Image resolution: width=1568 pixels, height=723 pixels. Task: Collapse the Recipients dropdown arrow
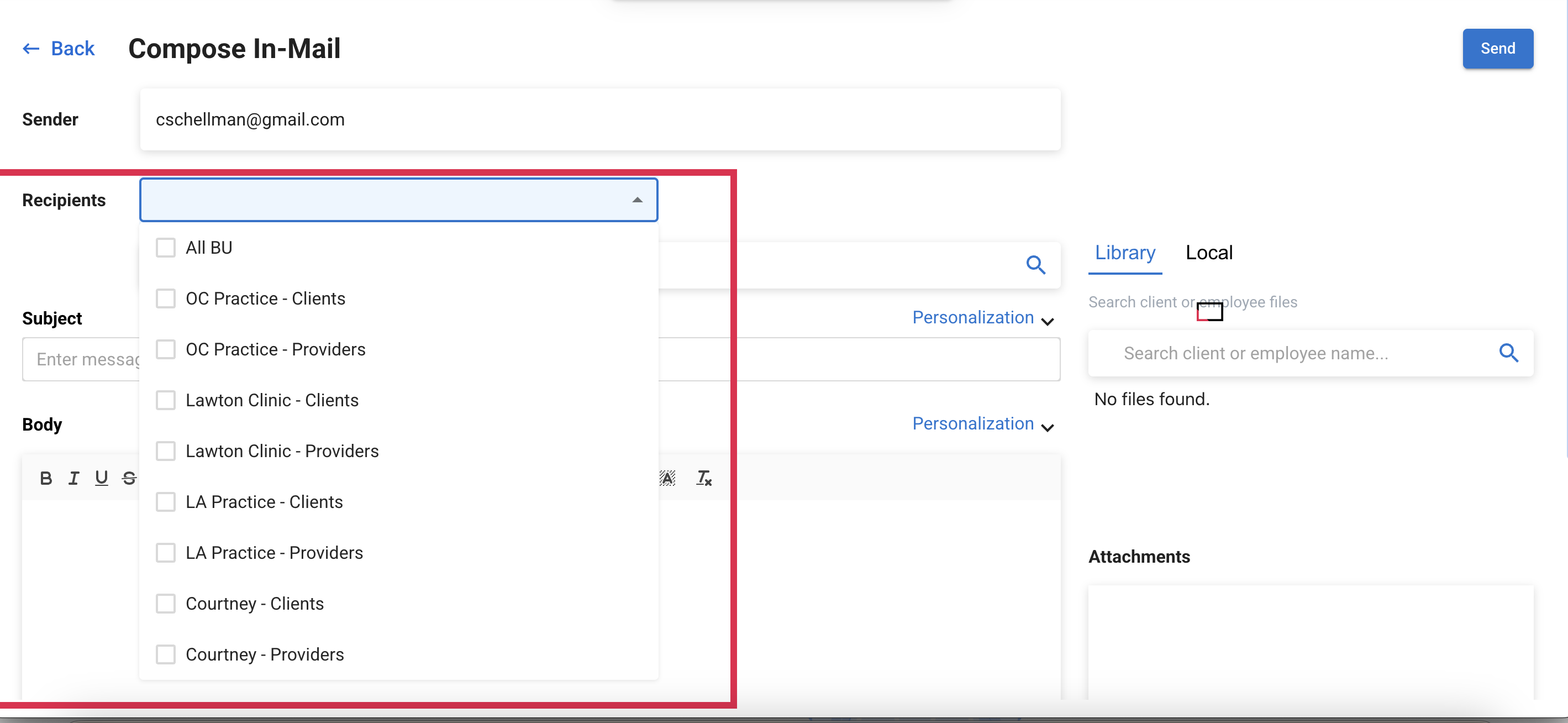coord(637,200)
